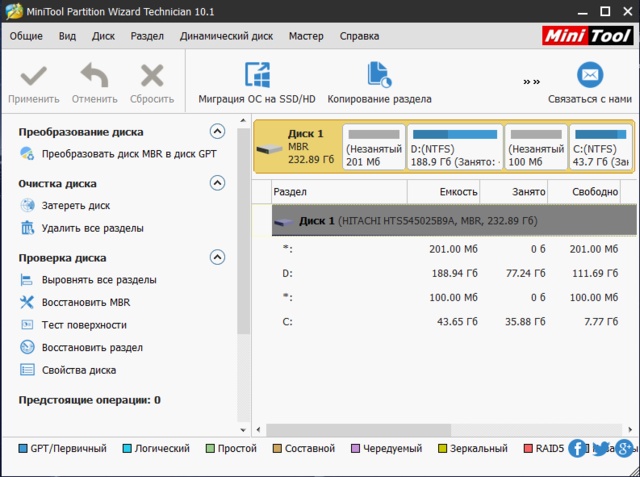Click the Contact Us envelope icon
Screen dimensions: 640x477
tap(589, 76)
